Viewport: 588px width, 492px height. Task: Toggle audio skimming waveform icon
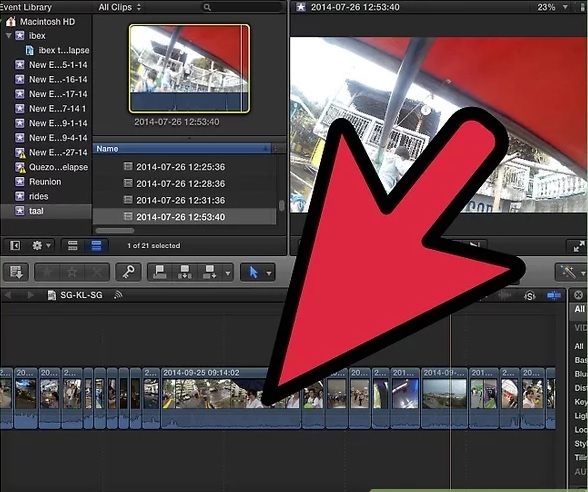point(504,296)
